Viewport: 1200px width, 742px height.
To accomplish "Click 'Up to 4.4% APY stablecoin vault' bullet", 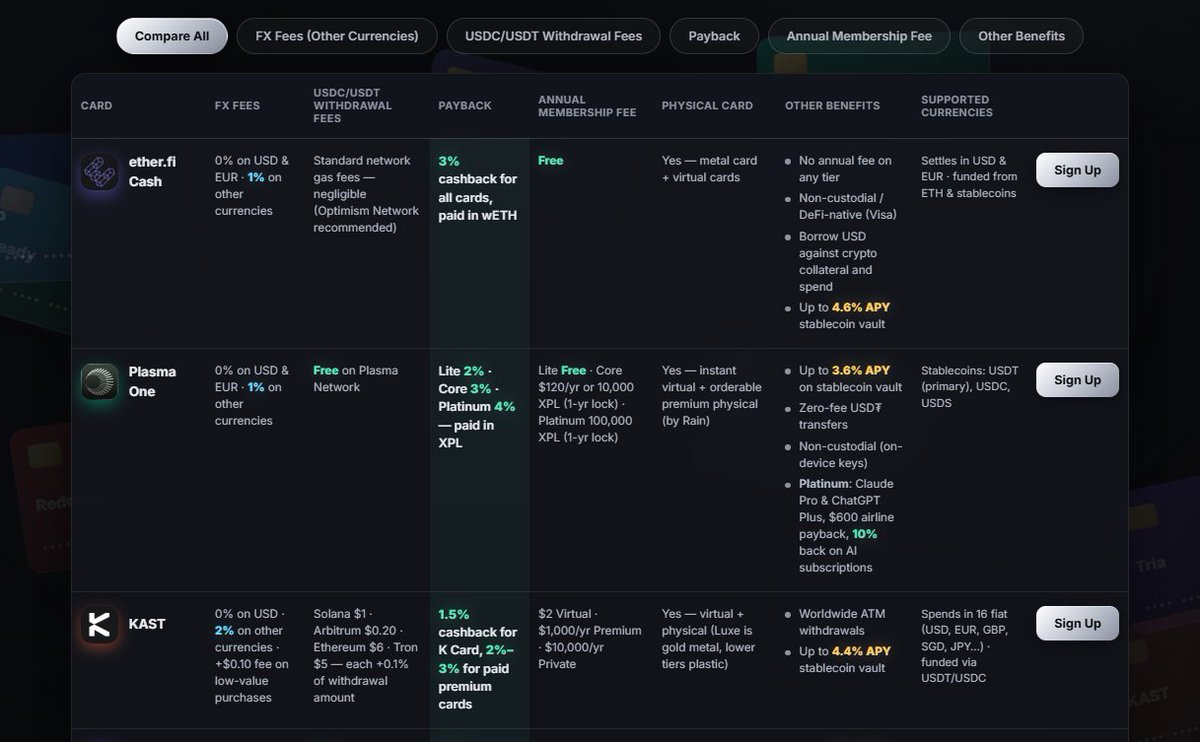I will [x=844, y=660].
